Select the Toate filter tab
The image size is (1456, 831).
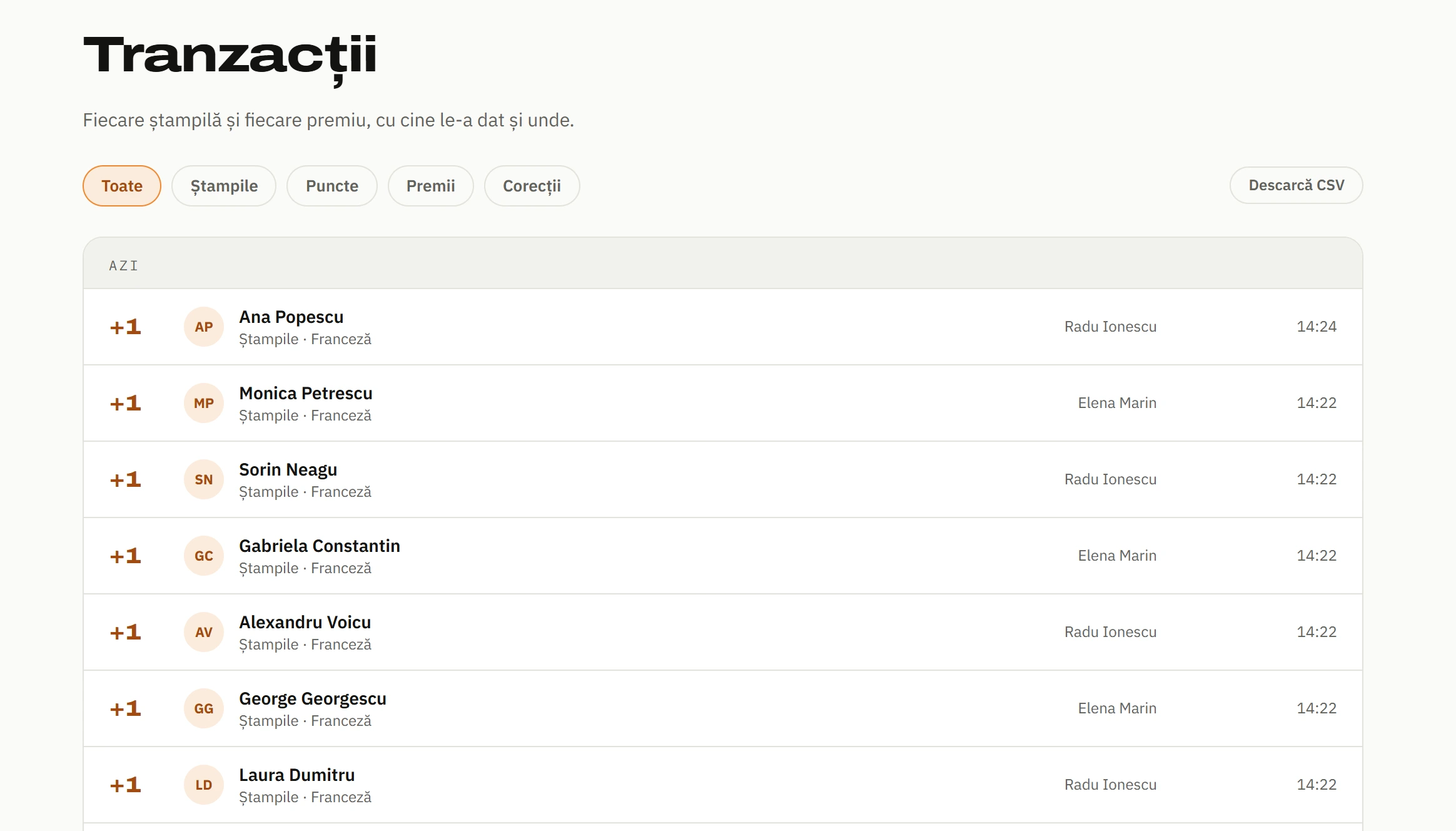point(122,186)
